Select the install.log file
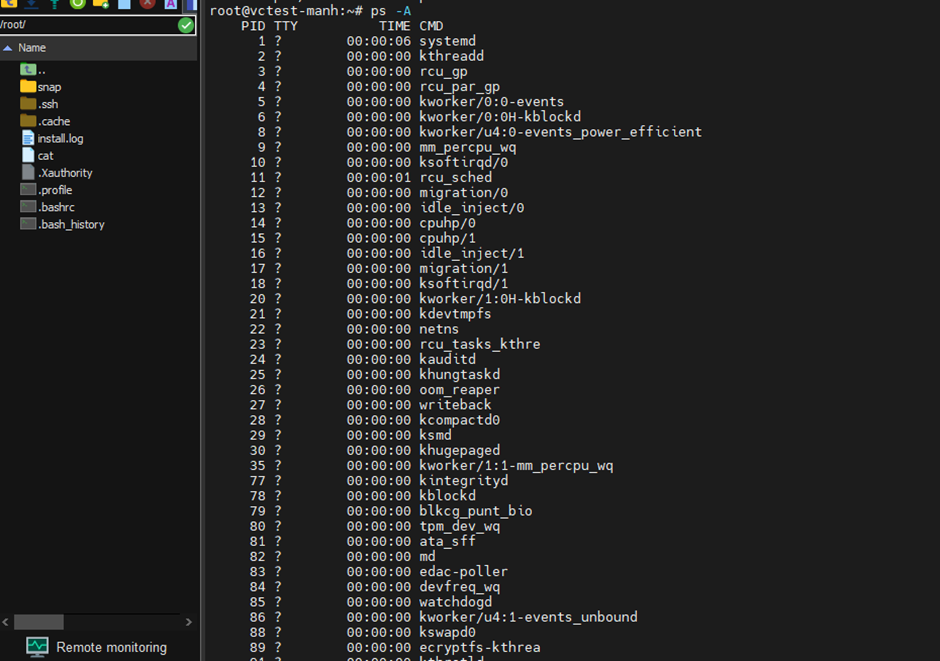The width and height of the screenshot is (940, 661). click(60, 139)
